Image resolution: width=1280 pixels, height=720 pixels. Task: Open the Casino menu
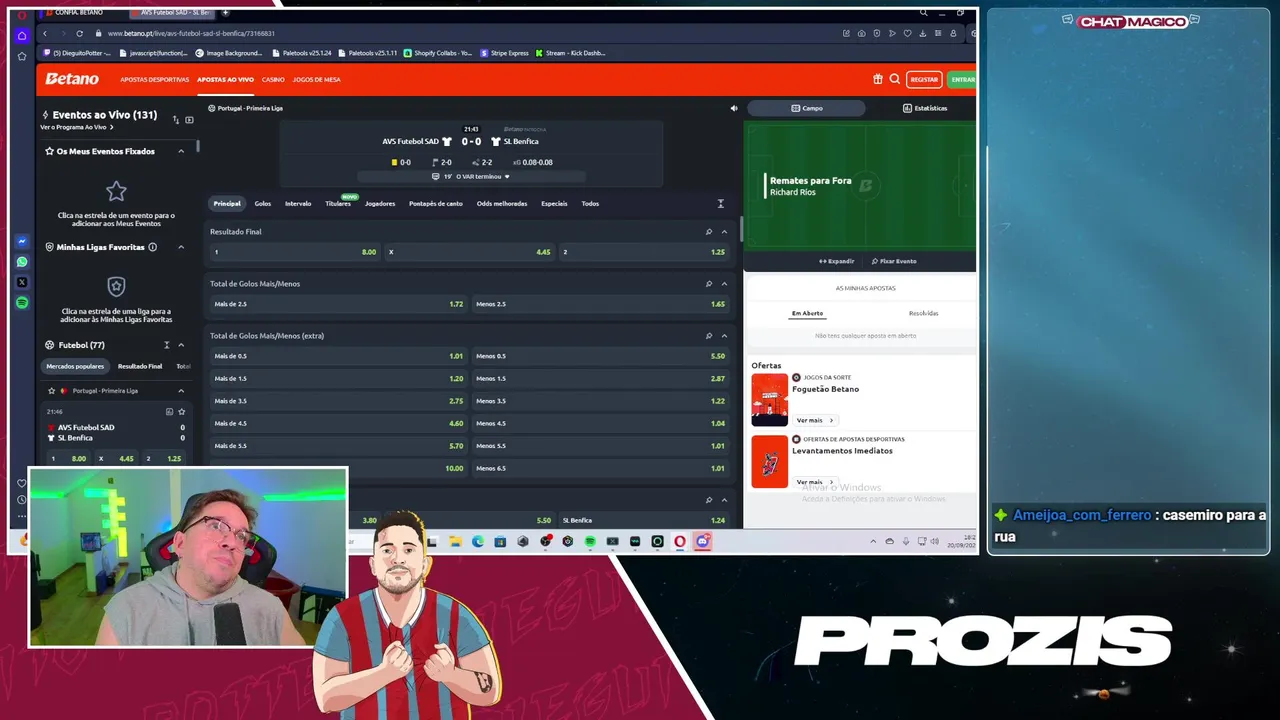[273, 80]
